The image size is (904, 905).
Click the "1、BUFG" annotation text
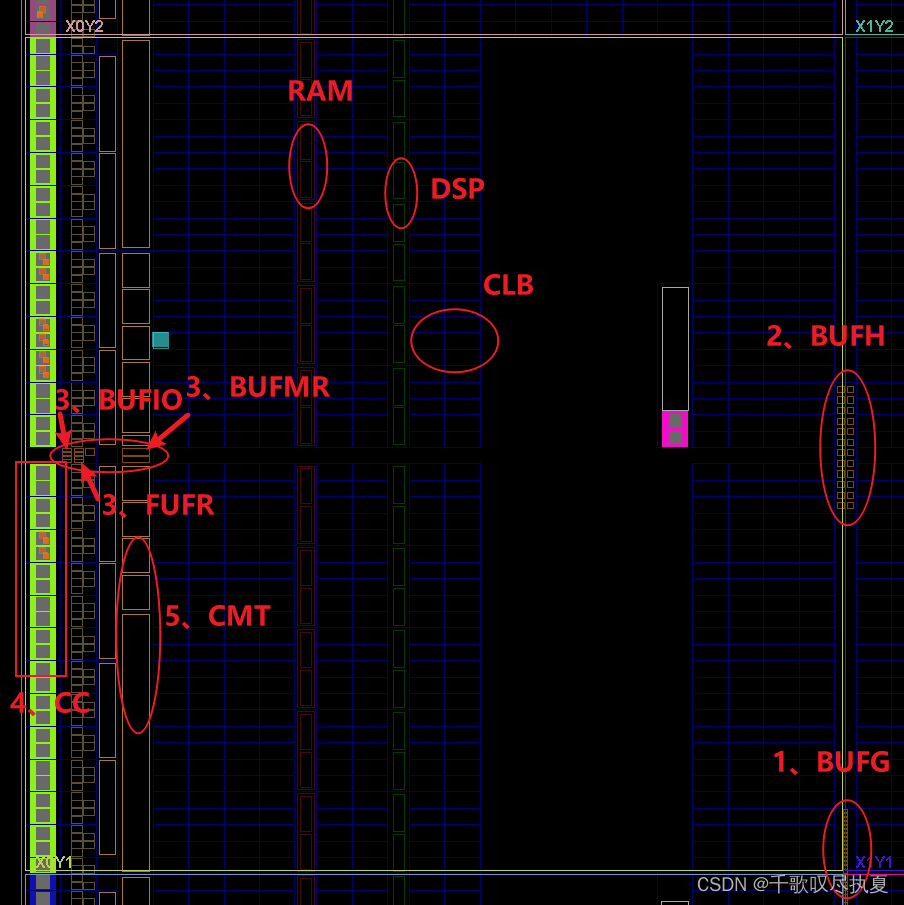tap(830, 762)
